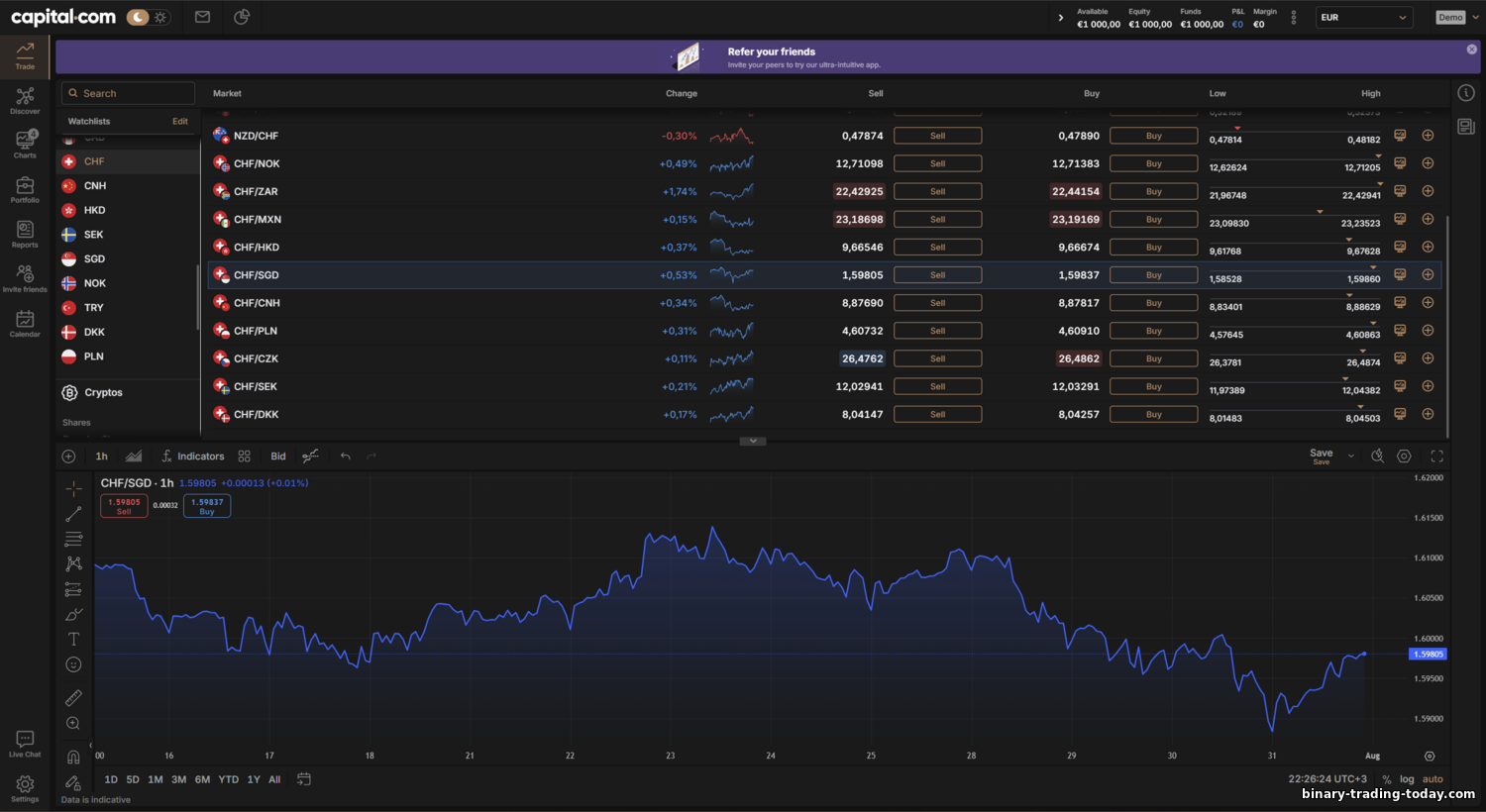This screenshot has width=1486, height=812.
Task: Click Buy button for CHF/SGD row
Action: click(x=1153, y=275)
